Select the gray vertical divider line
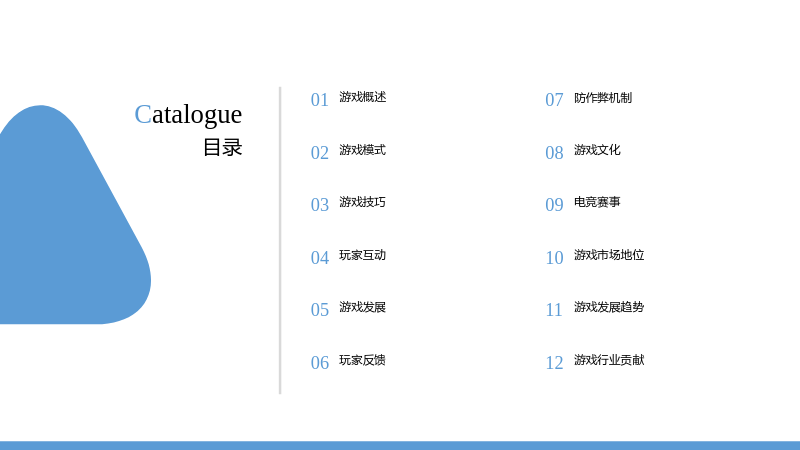 [x=280, y=240]
